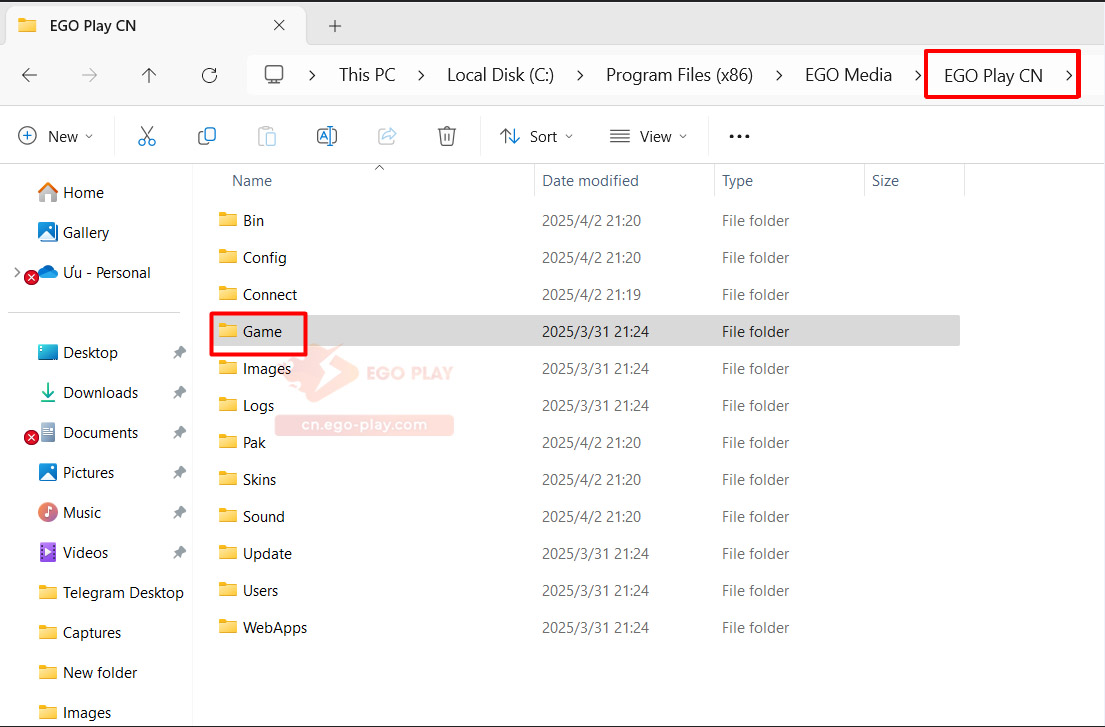Open the Sort options dropdown
The image size is (1105, 727).
536,136
